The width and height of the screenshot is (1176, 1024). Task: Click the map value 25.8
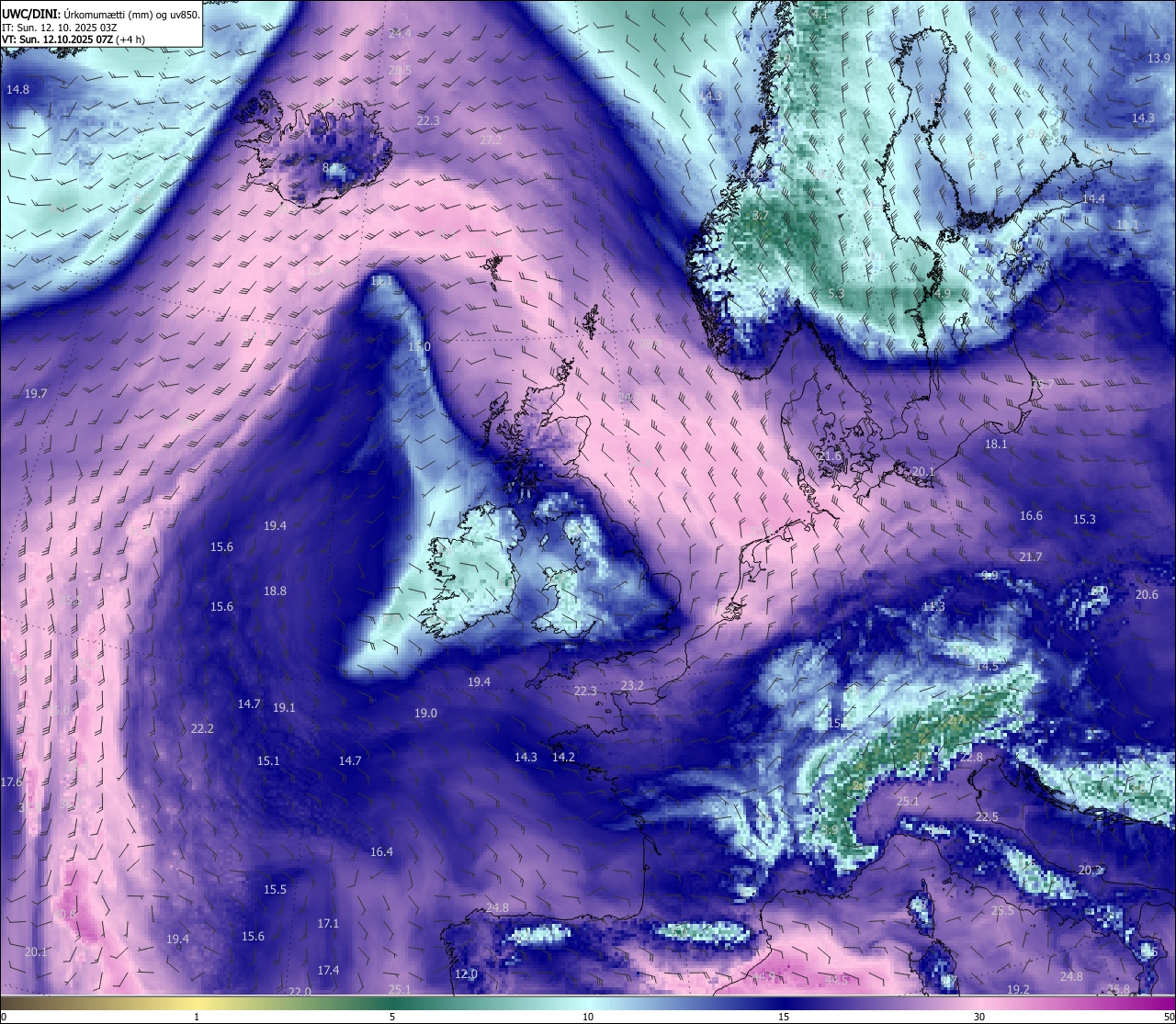[x=1118, y=990]
